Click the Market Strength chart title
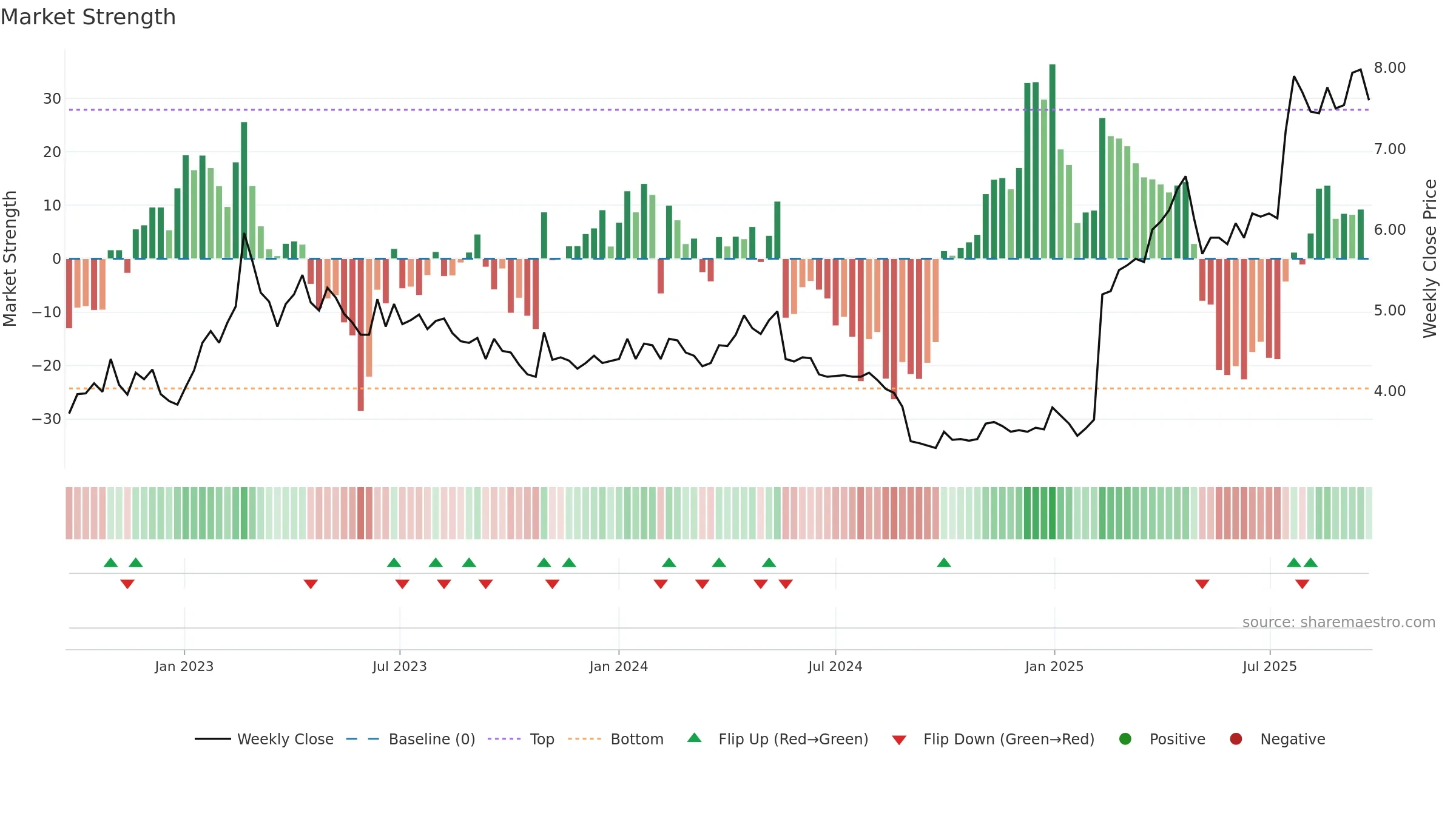 pyautogui.click(x=88, y=17)
